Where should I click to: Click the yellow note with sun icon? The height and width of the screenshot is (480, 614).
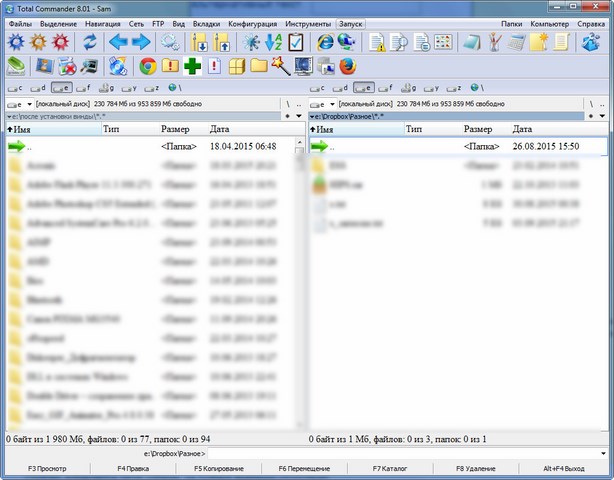[539, 42]
